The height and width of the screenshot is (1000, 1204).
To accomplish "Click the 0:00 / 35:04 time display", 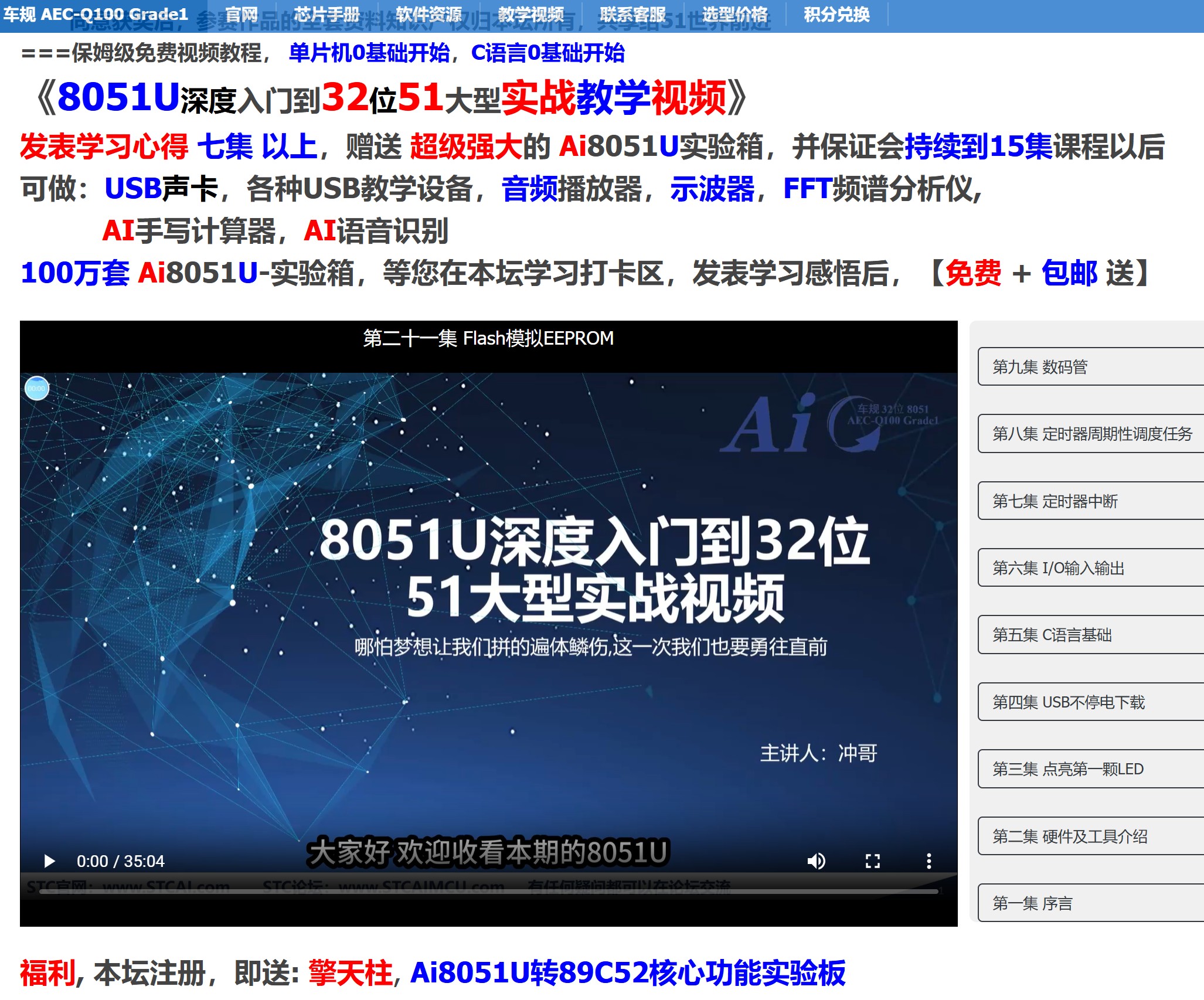I will pyautogui.click(x=121, y=861).
